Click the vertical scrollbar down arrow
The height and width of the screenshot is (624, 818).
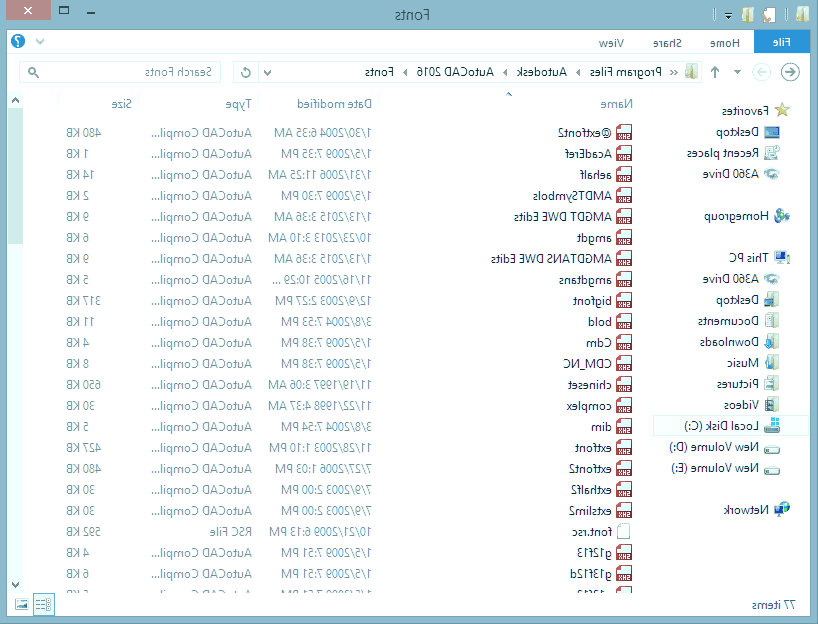point(15,585)
